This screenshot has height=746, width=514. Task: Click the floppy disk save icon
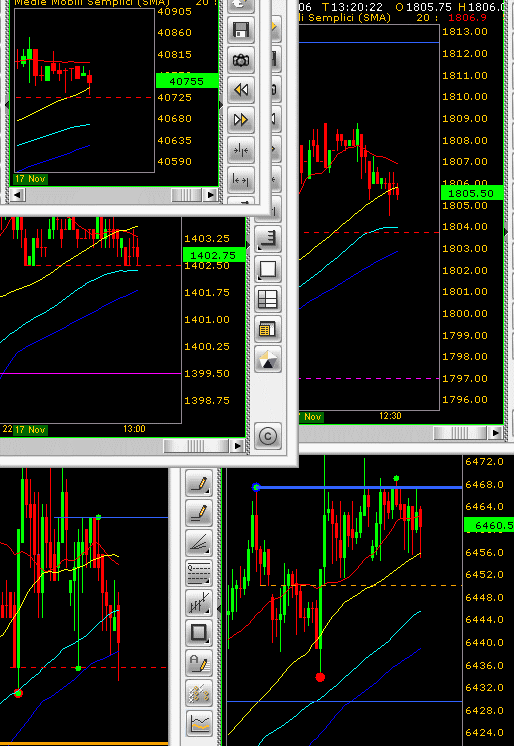click(x=241, y=30)
